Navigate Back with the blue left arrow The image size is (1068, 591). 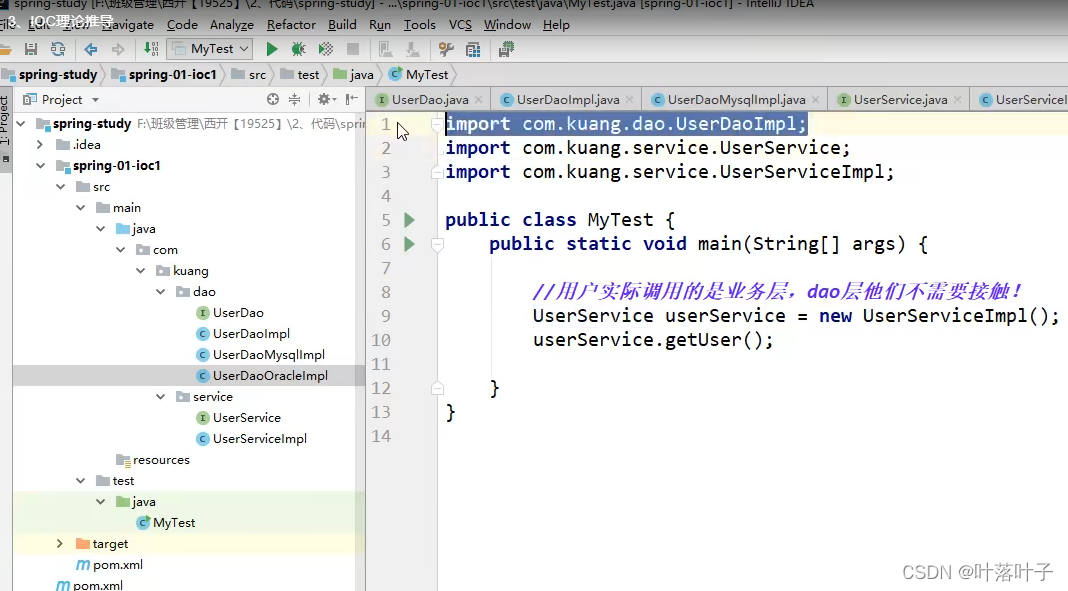click(x=91, y=49)
